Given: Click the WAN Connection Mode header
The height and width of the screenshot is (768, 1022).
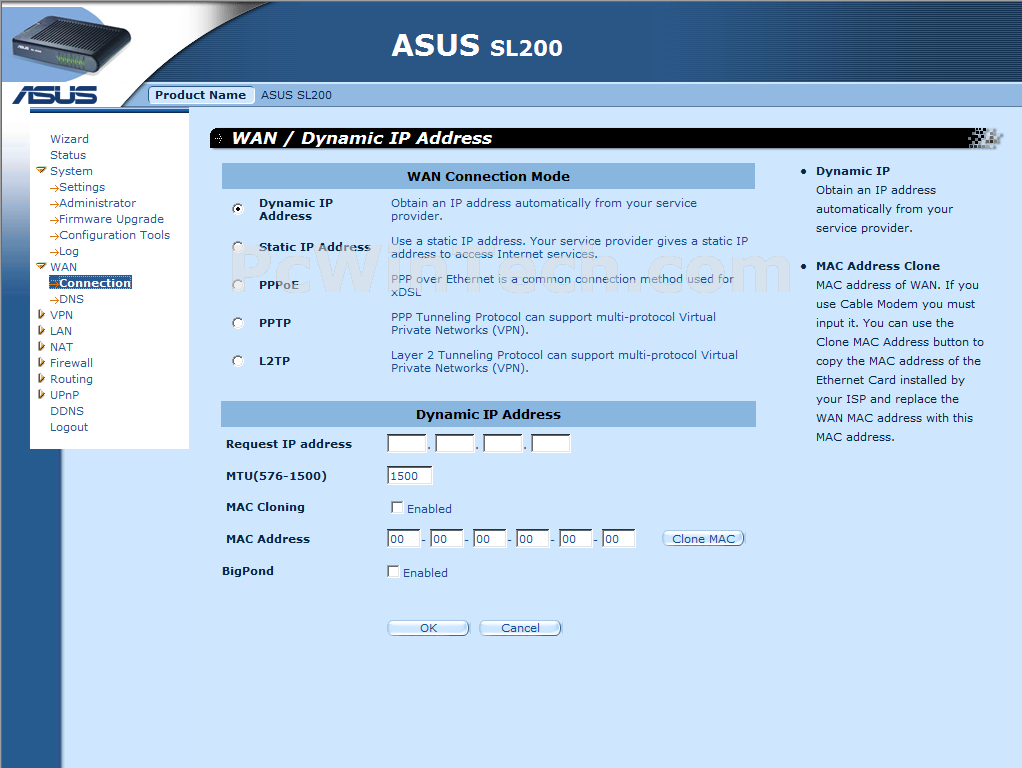Looking at the screenshot, I should click(x=488, y=176).
